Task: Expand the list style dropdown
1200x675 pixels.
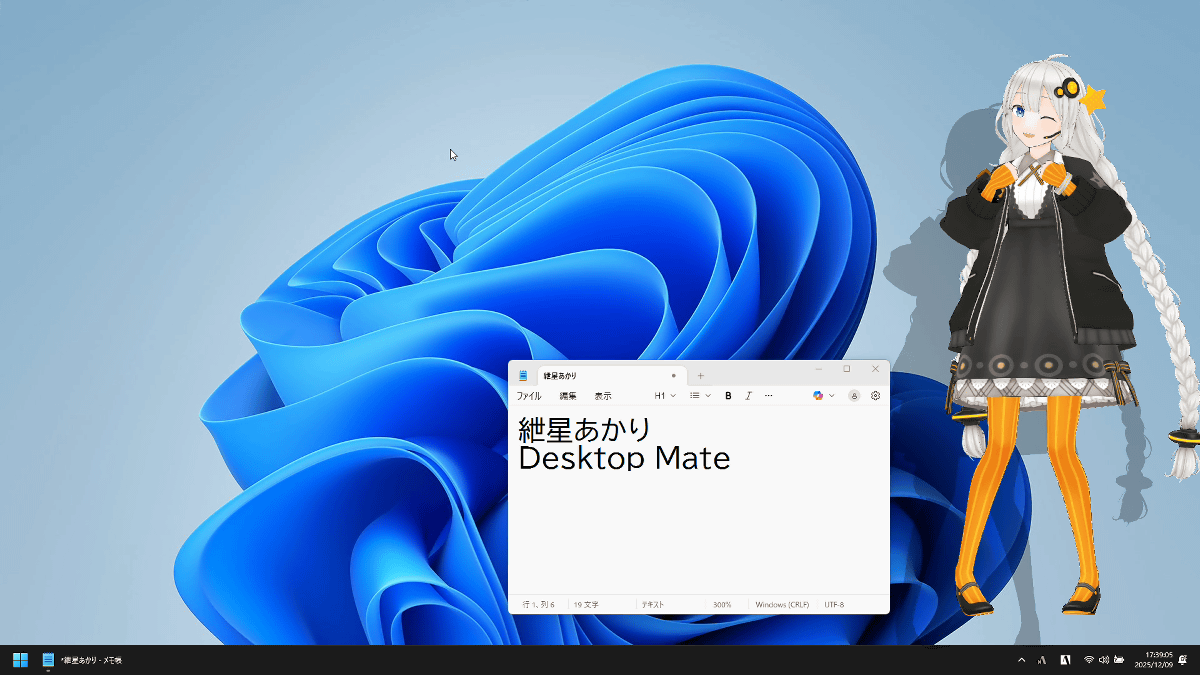Action: point(700,396)
